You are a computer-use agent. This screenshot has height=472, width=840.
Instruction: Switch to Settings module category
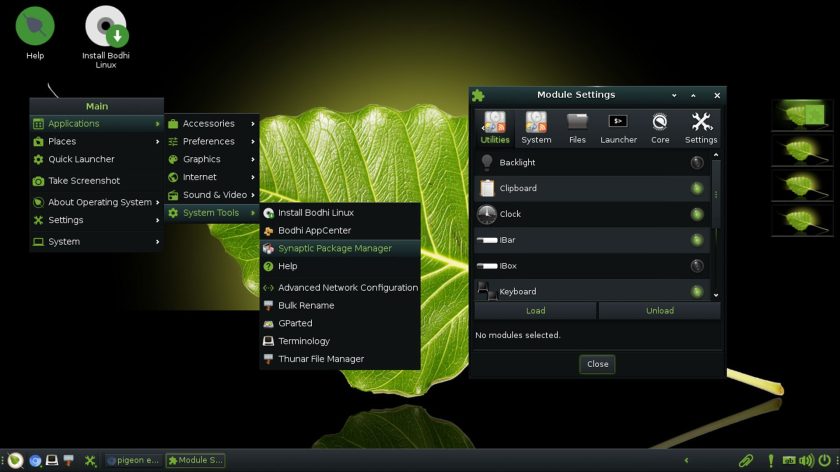701,128
